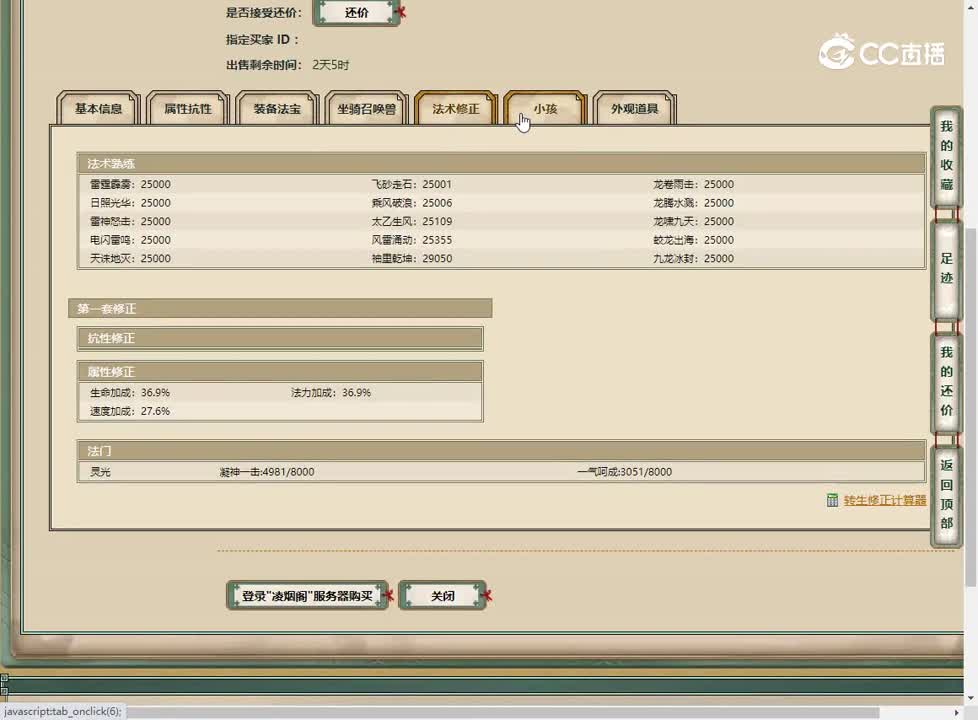The height and width of the screenshot is (720, 978).
Task: Open the 外观道具 tab
Action: (x=634, y=109)
